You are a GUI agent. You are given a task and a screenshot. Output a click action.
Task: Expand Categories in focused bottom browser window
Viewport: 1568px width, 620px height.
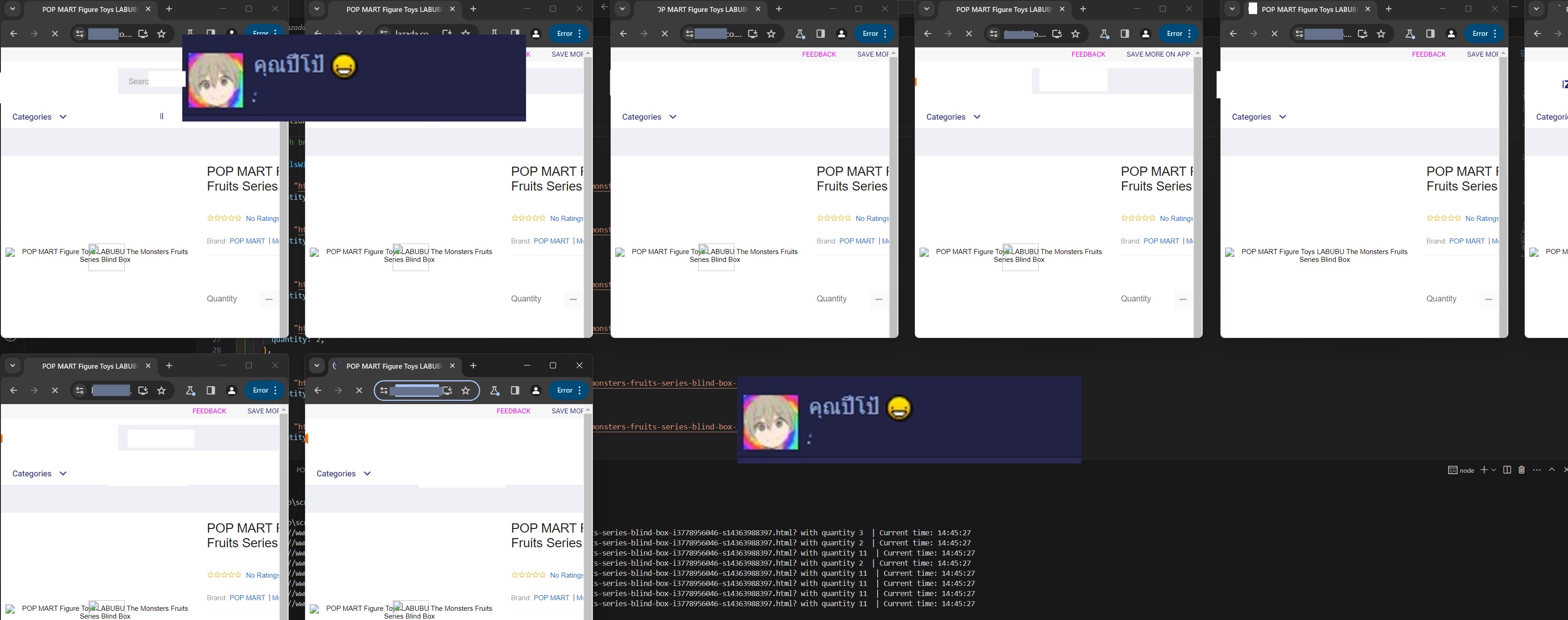[344, 473]
